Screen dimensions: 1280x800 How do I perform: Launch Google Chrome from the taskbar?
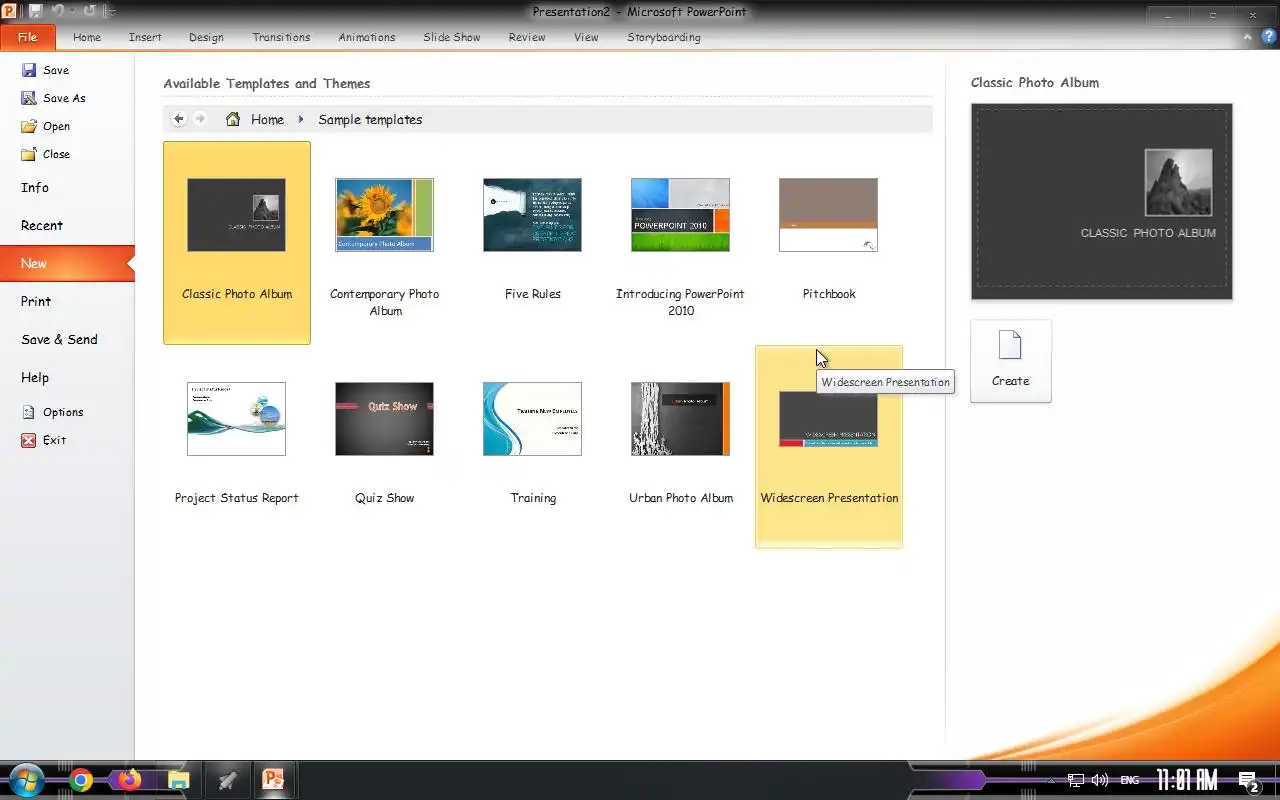[x=82, y=780]
